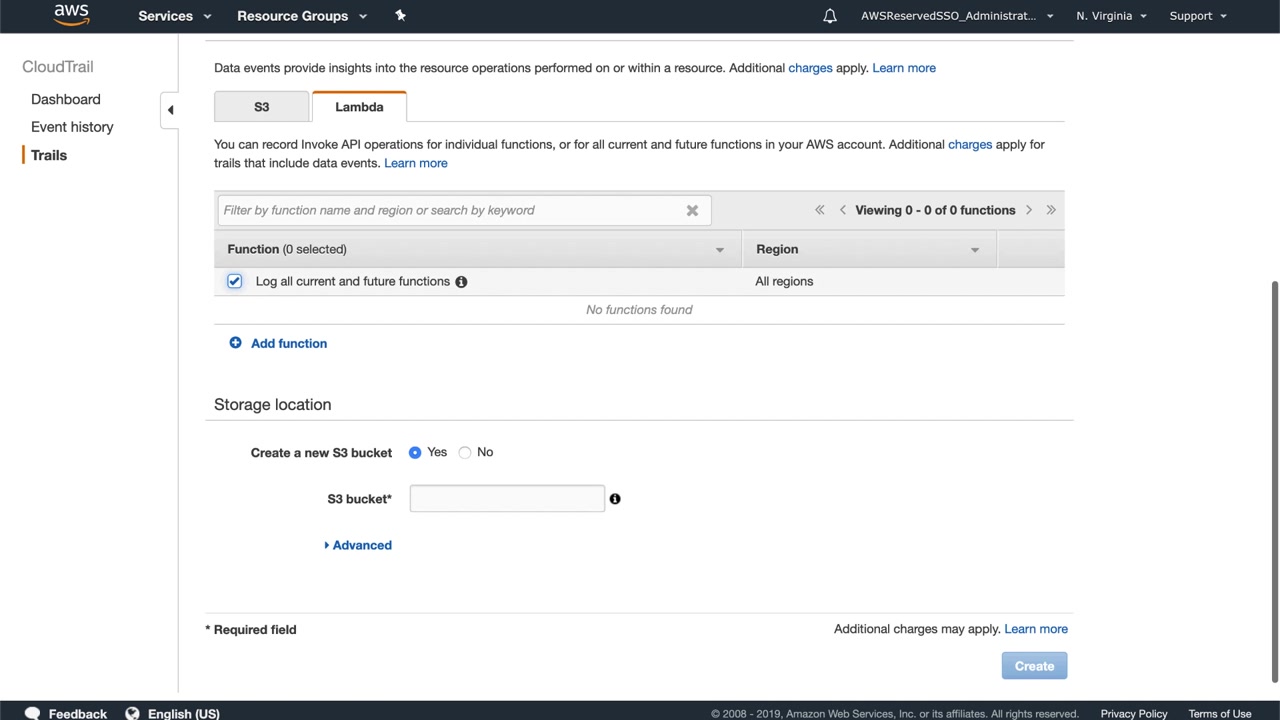Open the notifications bell

[830, 16]
